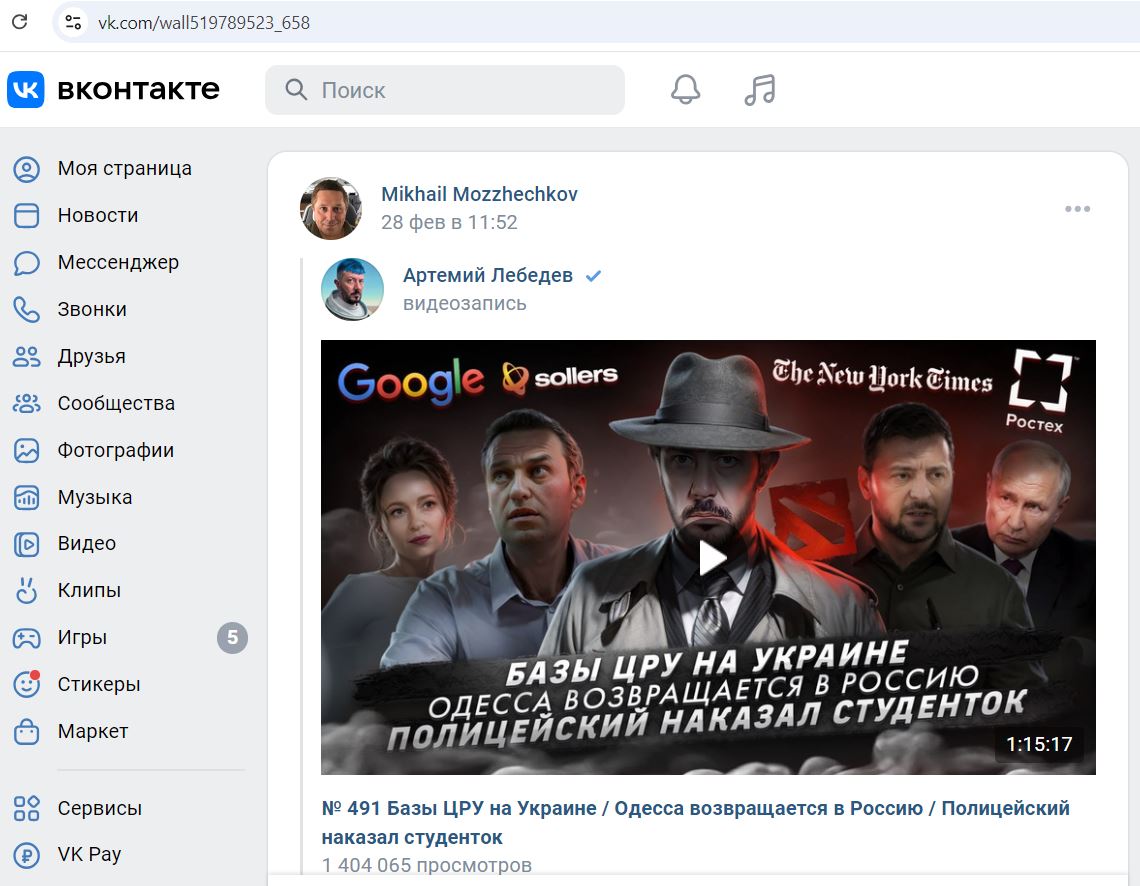Image resolution: width=1140 pixels, height=886 pixels.
Task: Open Сервисы in the left menu
Action: point(100,808)
